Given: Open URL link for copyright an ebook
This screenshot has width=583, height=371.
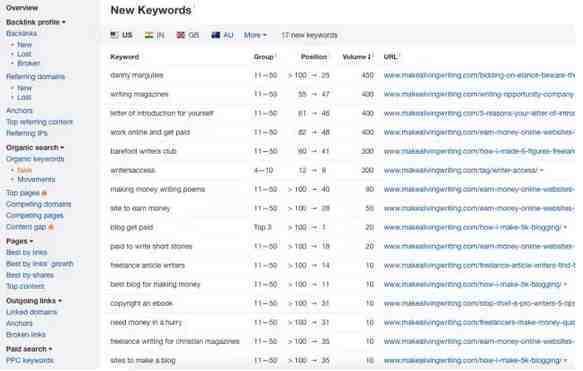Looking at the screenshot, I should pos(479,304).
